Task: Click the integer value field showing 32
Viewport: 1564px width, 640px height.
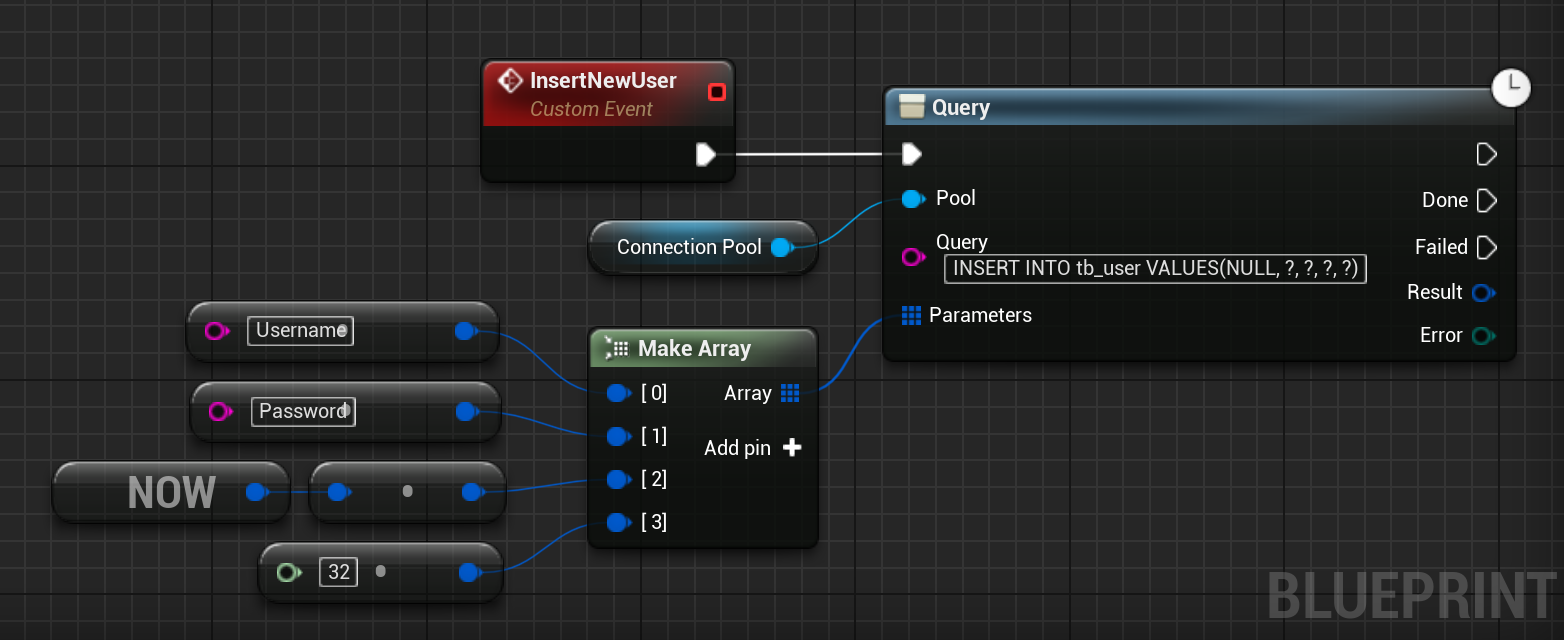Action: click(x=339, y=572)
